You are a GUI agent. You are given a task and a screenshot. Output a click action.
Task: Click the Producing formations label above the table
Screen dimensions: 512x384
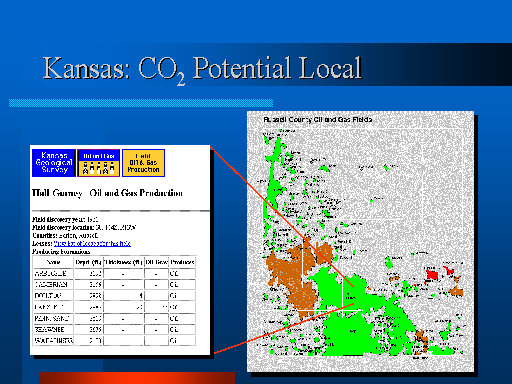(x=61, y=252)
